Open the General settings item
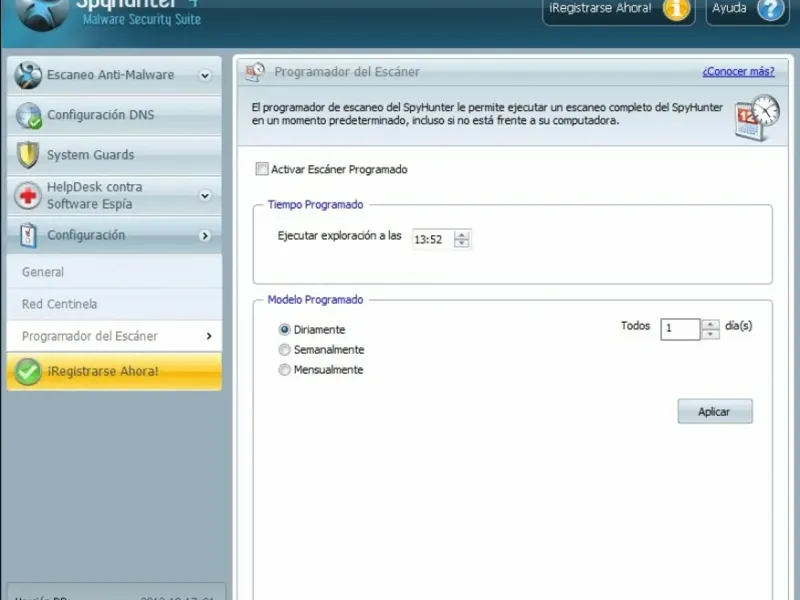This screenshot has height=600, width=800. (x=114, y=272)
